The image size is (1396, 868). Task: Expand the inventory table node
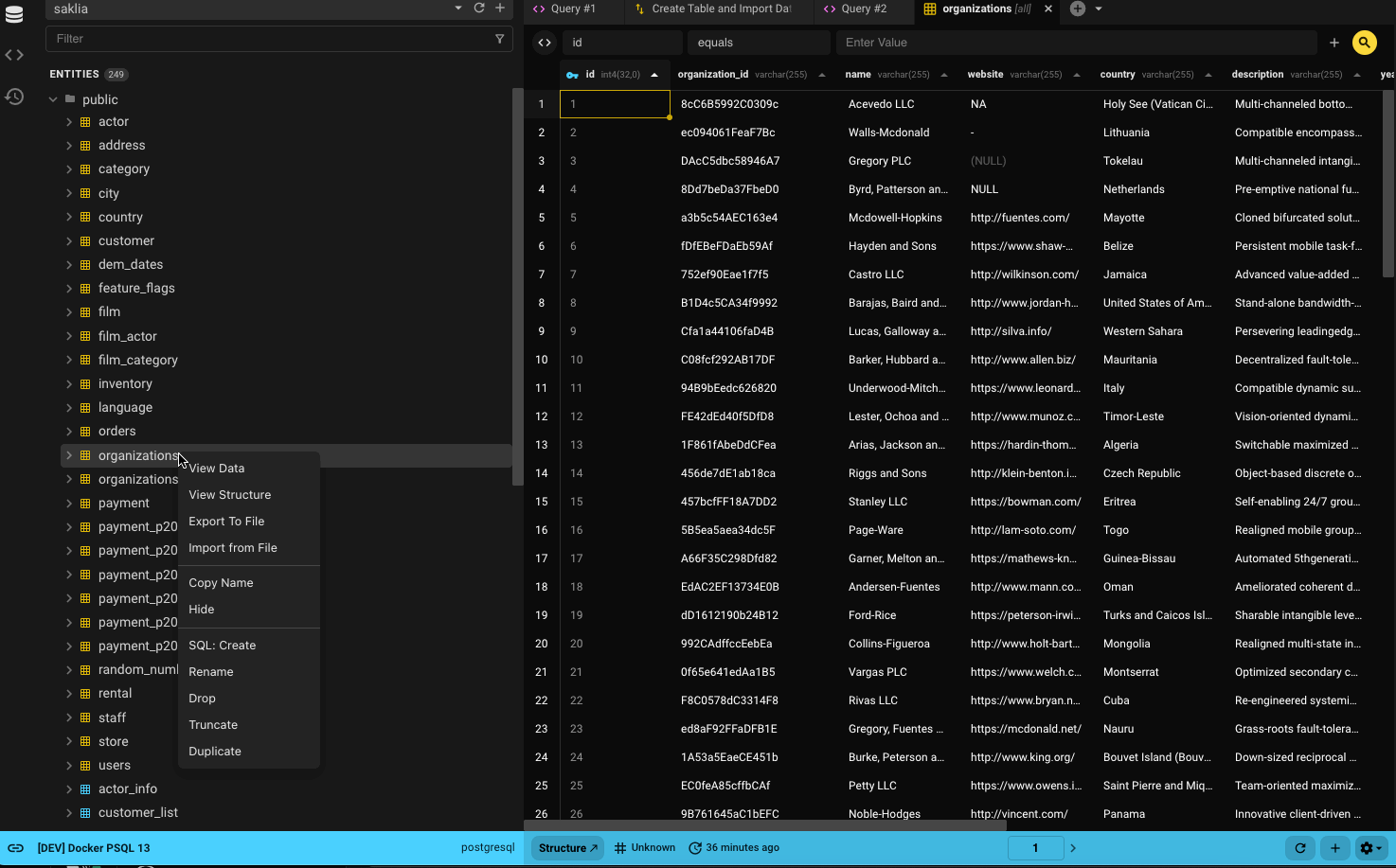(x=69, y=383)
